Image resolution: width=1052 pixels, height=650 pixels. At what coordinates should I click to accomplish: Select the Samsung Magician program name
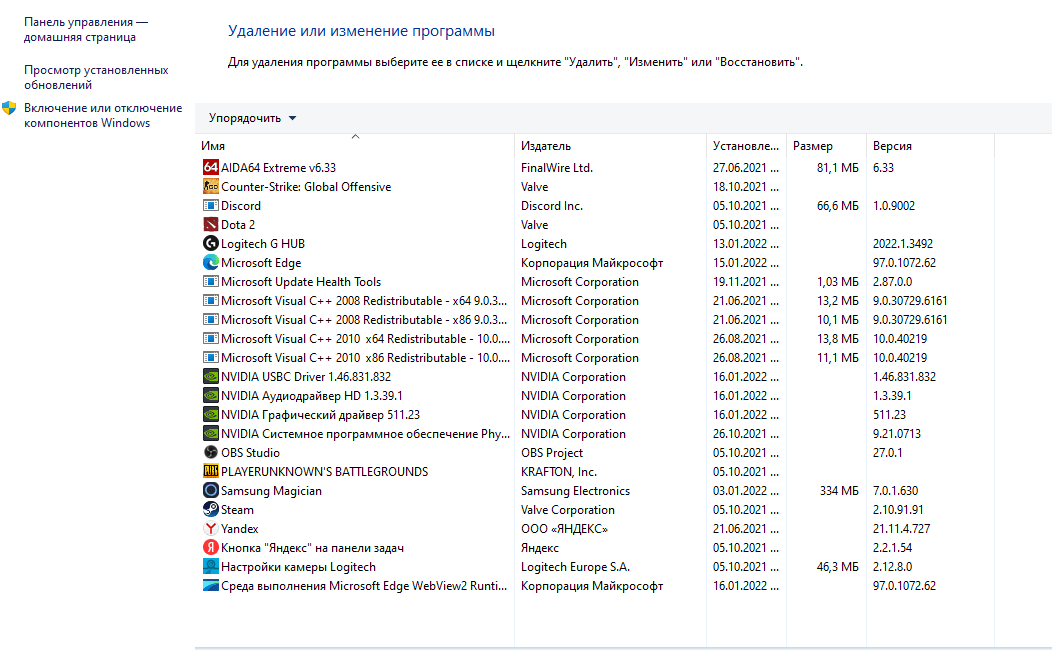[x=271, y=491]
